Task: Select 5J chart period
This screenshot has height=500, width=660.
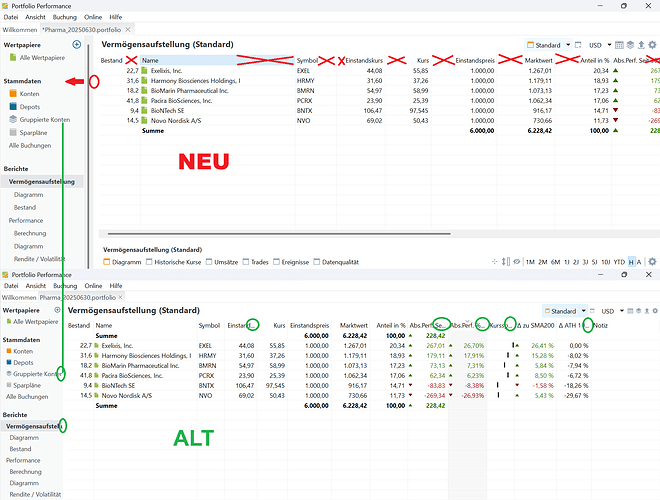Action: click(x=594, y=262)
